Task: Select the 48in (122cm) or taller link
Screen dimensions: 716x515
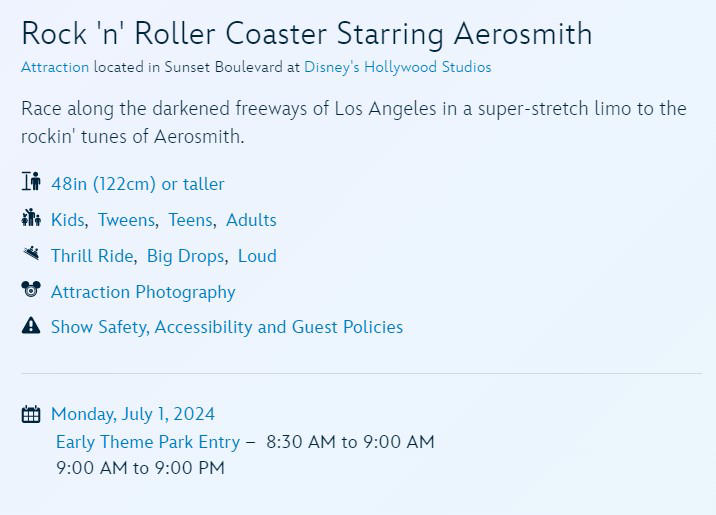Action: [x=137, y=184]
